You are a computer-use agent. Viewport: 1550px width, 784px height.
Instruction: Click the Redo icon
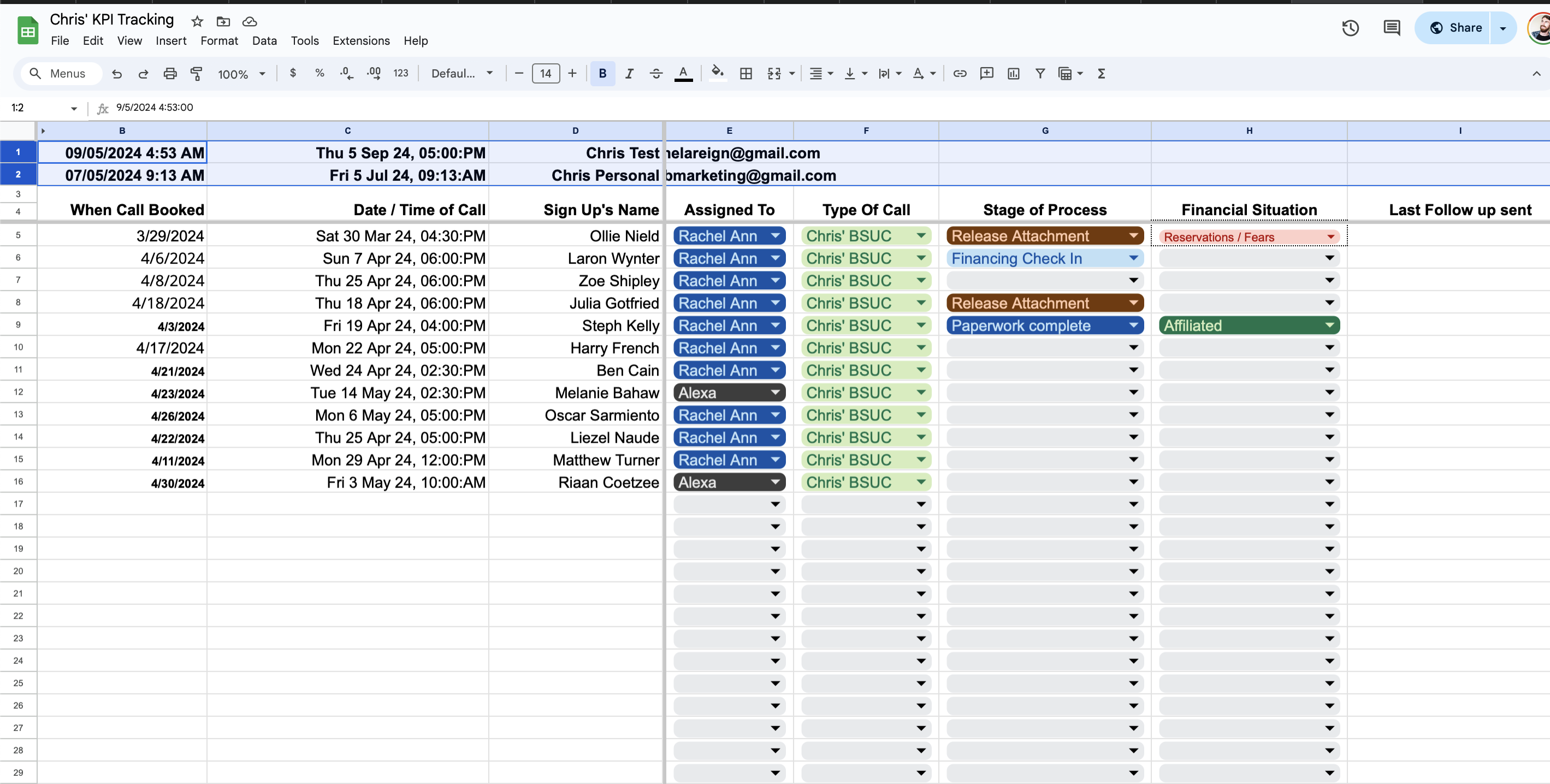pyautogui.click(x=143, y=73)
